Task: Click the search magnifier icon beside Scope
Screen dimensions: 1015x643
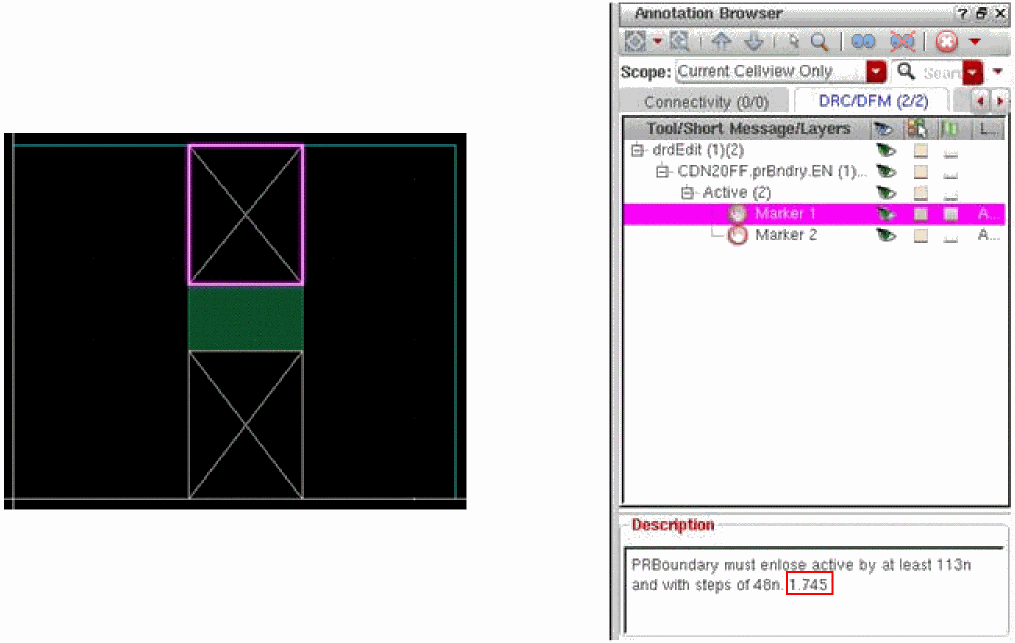Action: [x=906, y=71]
